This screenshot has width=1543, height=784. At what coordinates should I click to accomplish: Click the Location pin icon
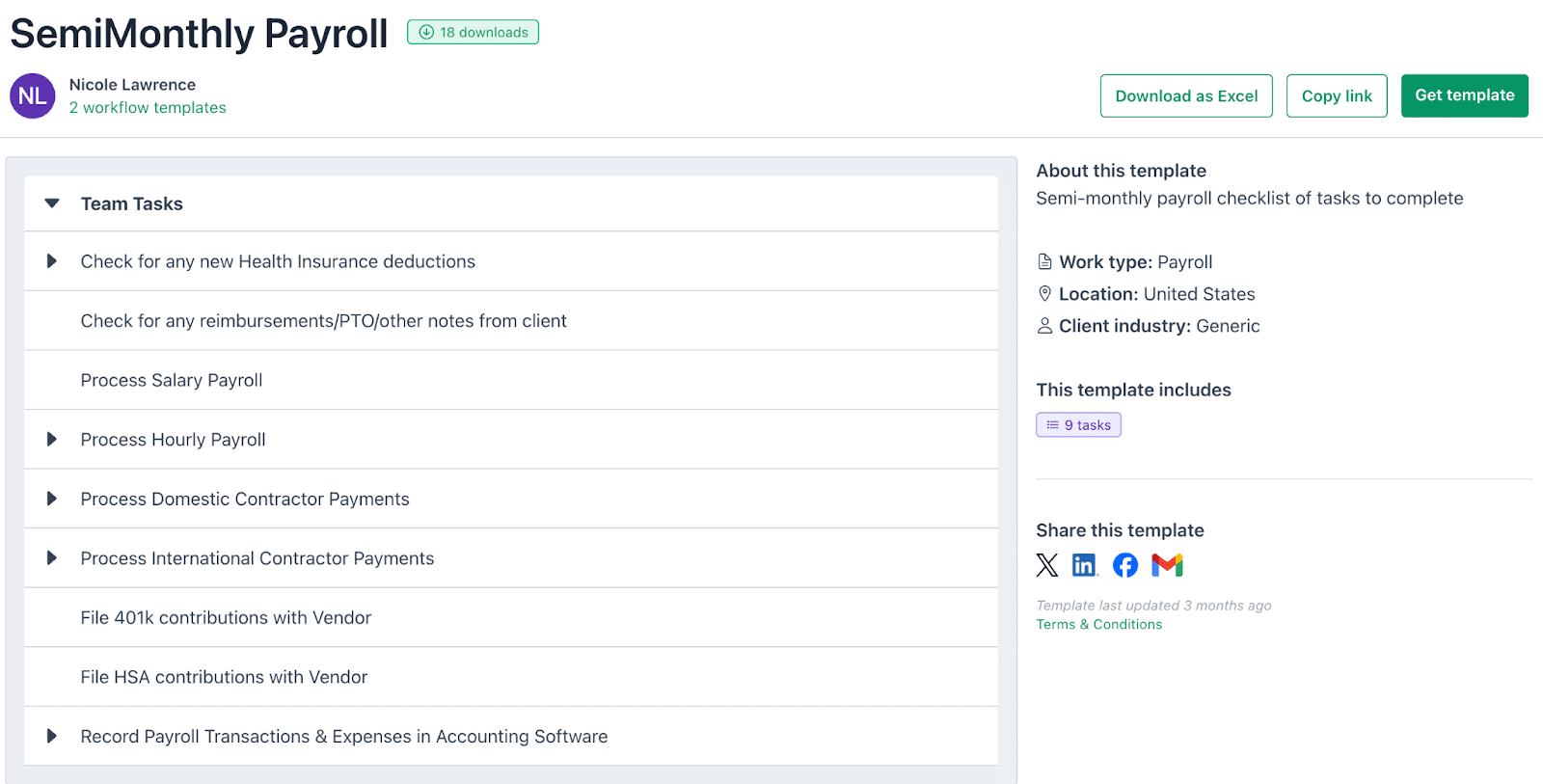click(1044, 293)
